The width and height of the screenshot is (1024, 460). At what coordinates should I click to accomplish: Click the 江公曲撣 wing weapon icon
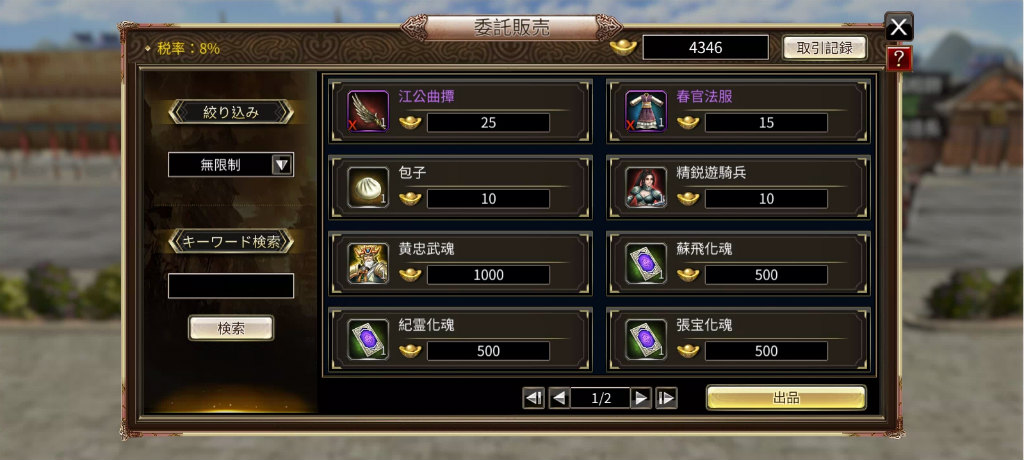click(x=368, y=111)
